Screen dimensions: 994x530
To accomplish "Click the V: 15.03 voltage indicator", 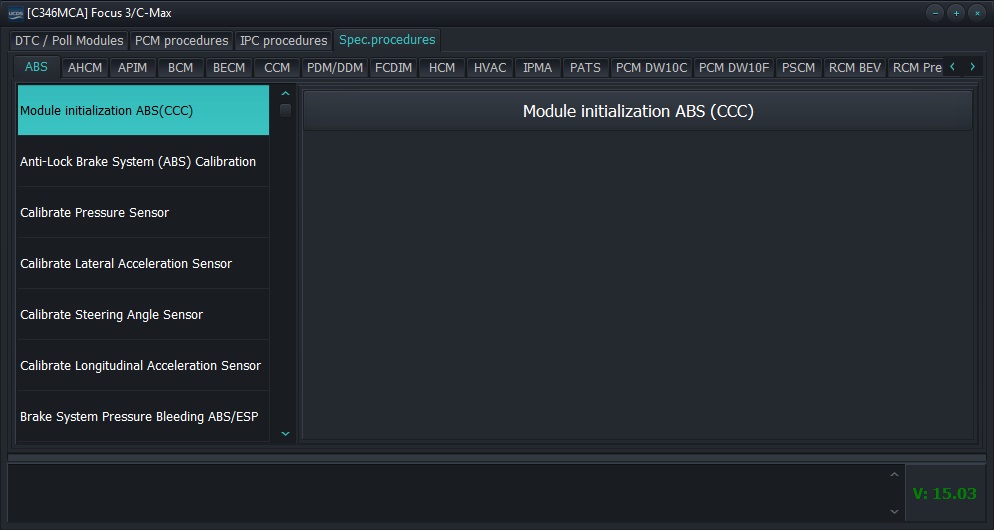I will 944,493.
